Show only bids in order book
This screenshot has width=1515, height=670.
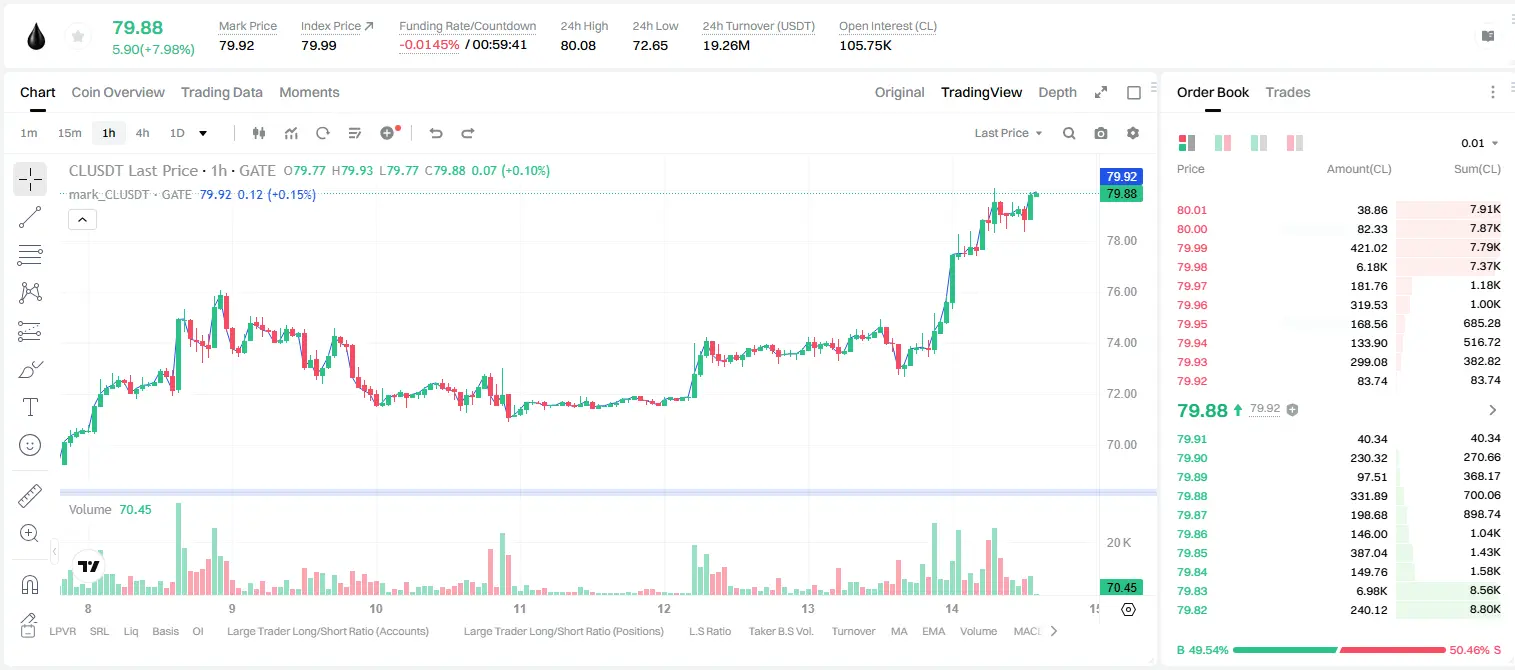coord(1258,143)
